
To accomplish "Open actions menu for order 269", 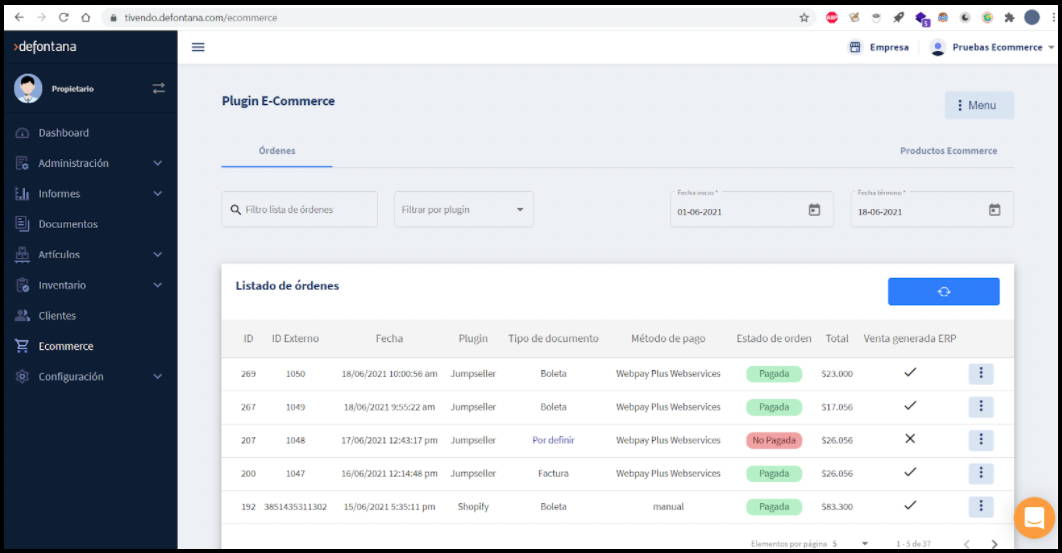I will (x=980, y=373).
